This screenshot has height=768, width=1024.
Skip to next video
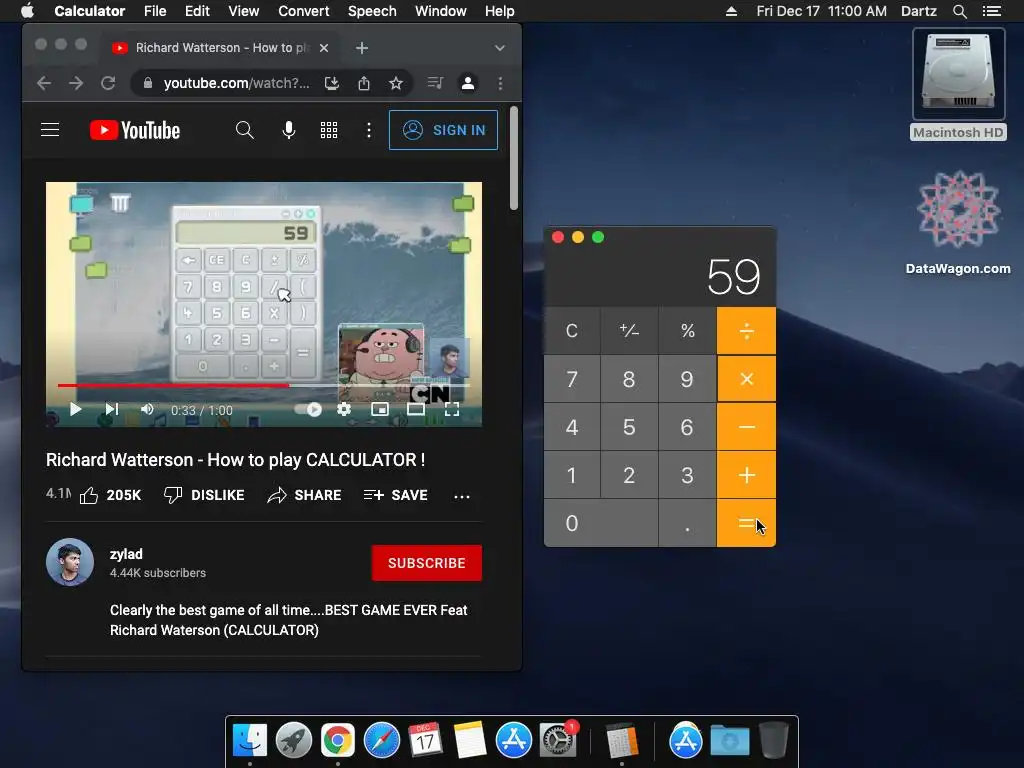point(112,409)
